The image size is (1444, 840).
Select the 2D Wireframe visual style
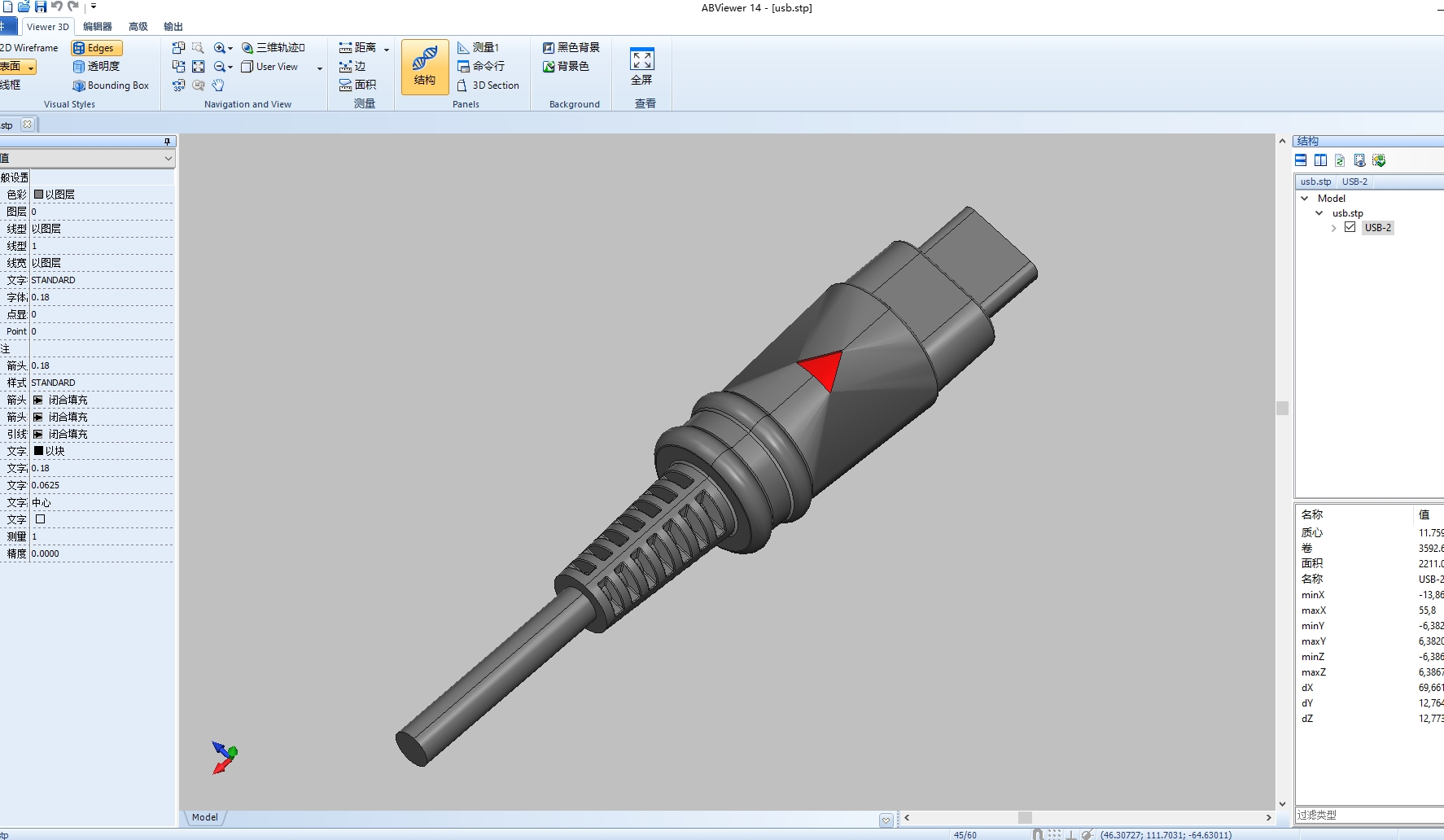[29, 48]
